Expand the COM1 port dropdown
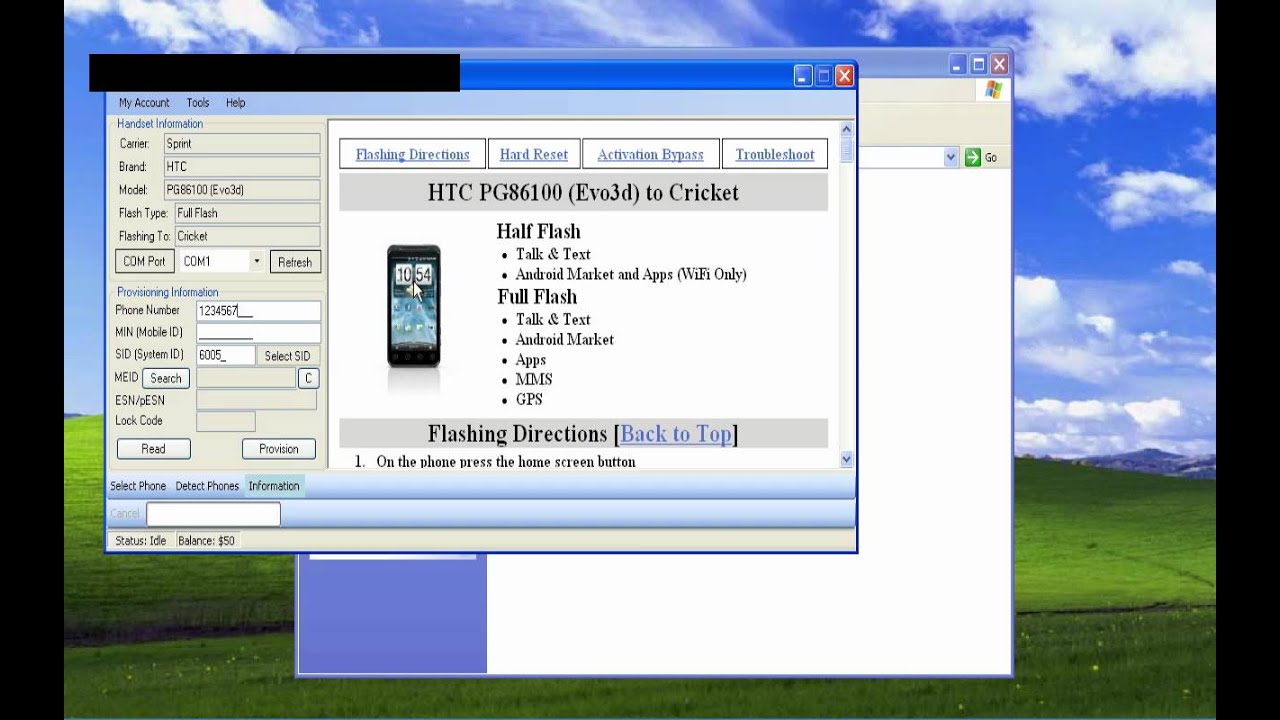This screenshot has width=1280, height=720. 256,262
